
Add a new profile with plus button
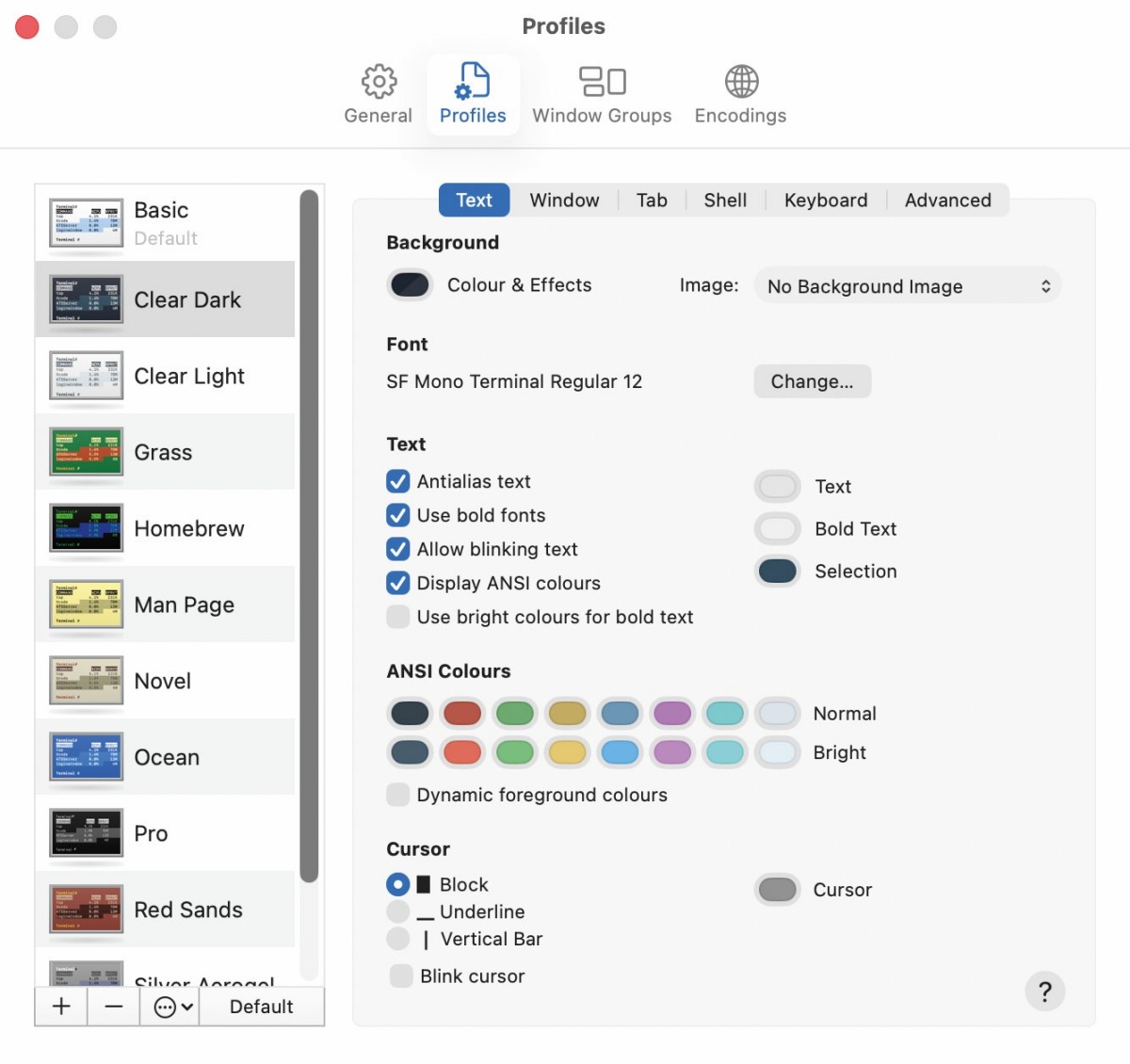tap(61, 1007)
